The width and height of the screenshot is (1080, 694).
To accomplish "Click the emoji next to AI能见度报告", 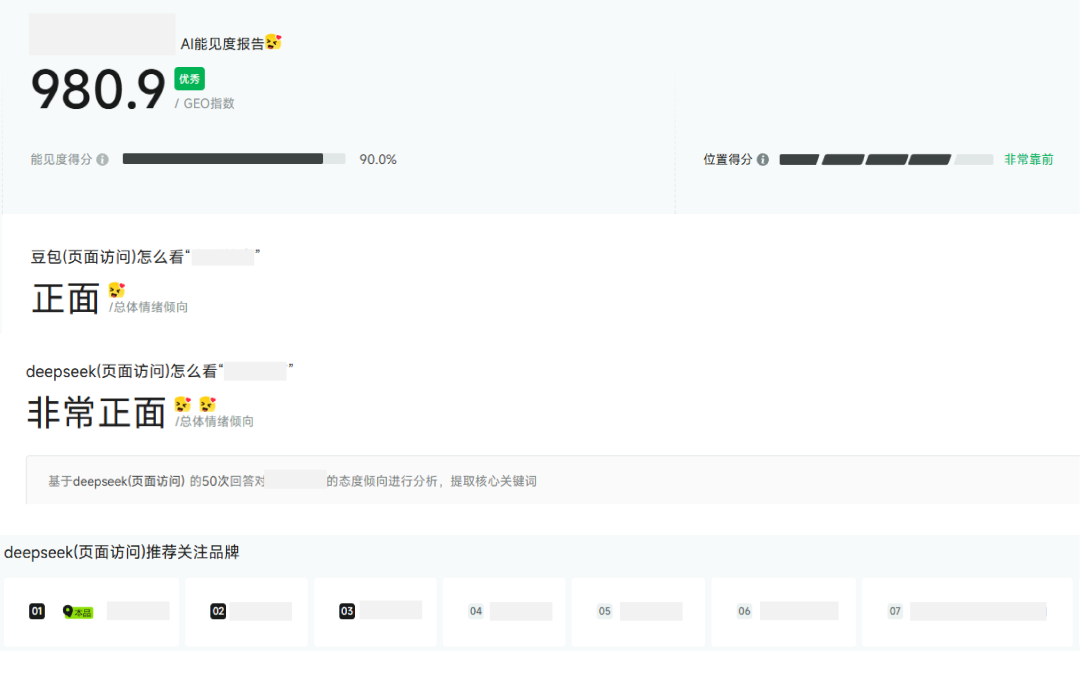I will pyautogui.click(x=273, y=42).
